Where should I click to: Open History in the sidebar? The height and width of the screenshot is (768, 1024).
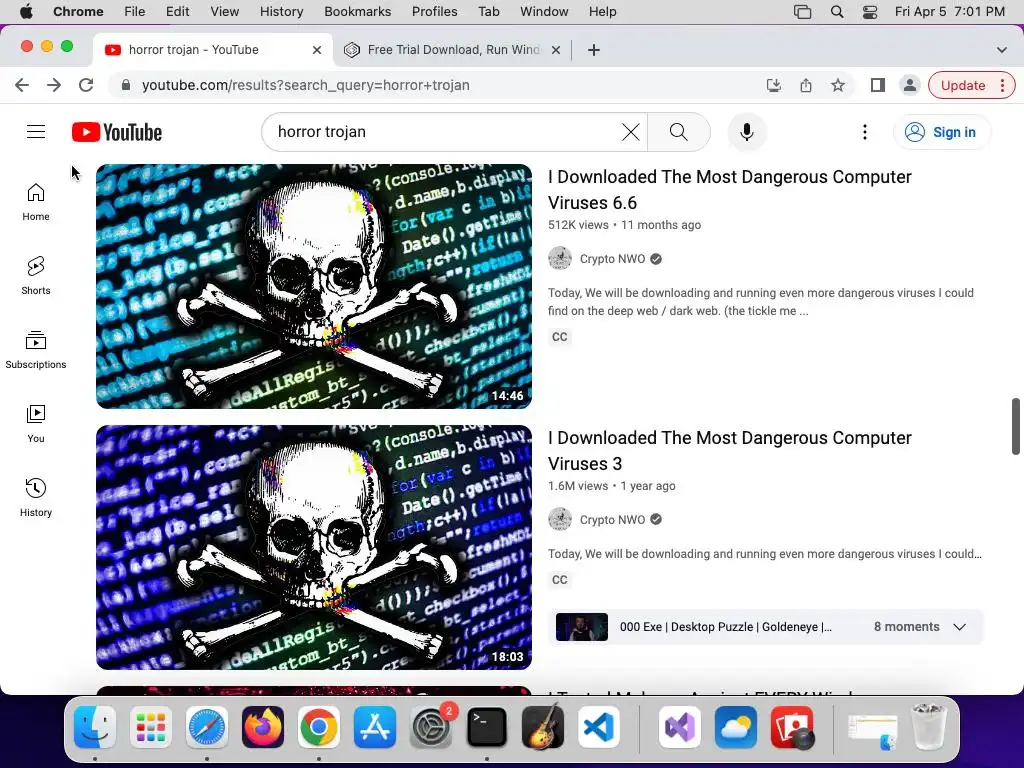[x=36, y=497]
